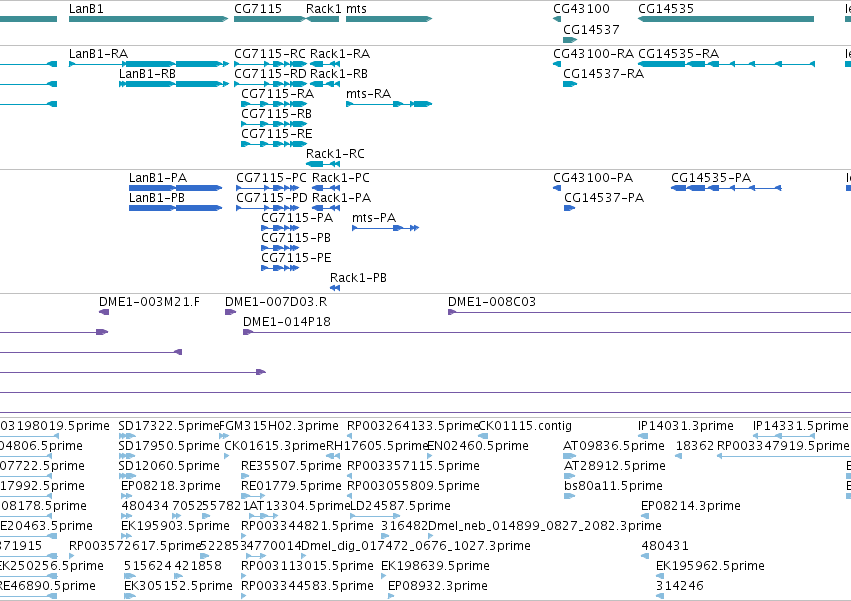The height and width of the screenshot is (601, 851).
Task: Select the LanB1-RB transcript label
Action: tap(147, 73)
